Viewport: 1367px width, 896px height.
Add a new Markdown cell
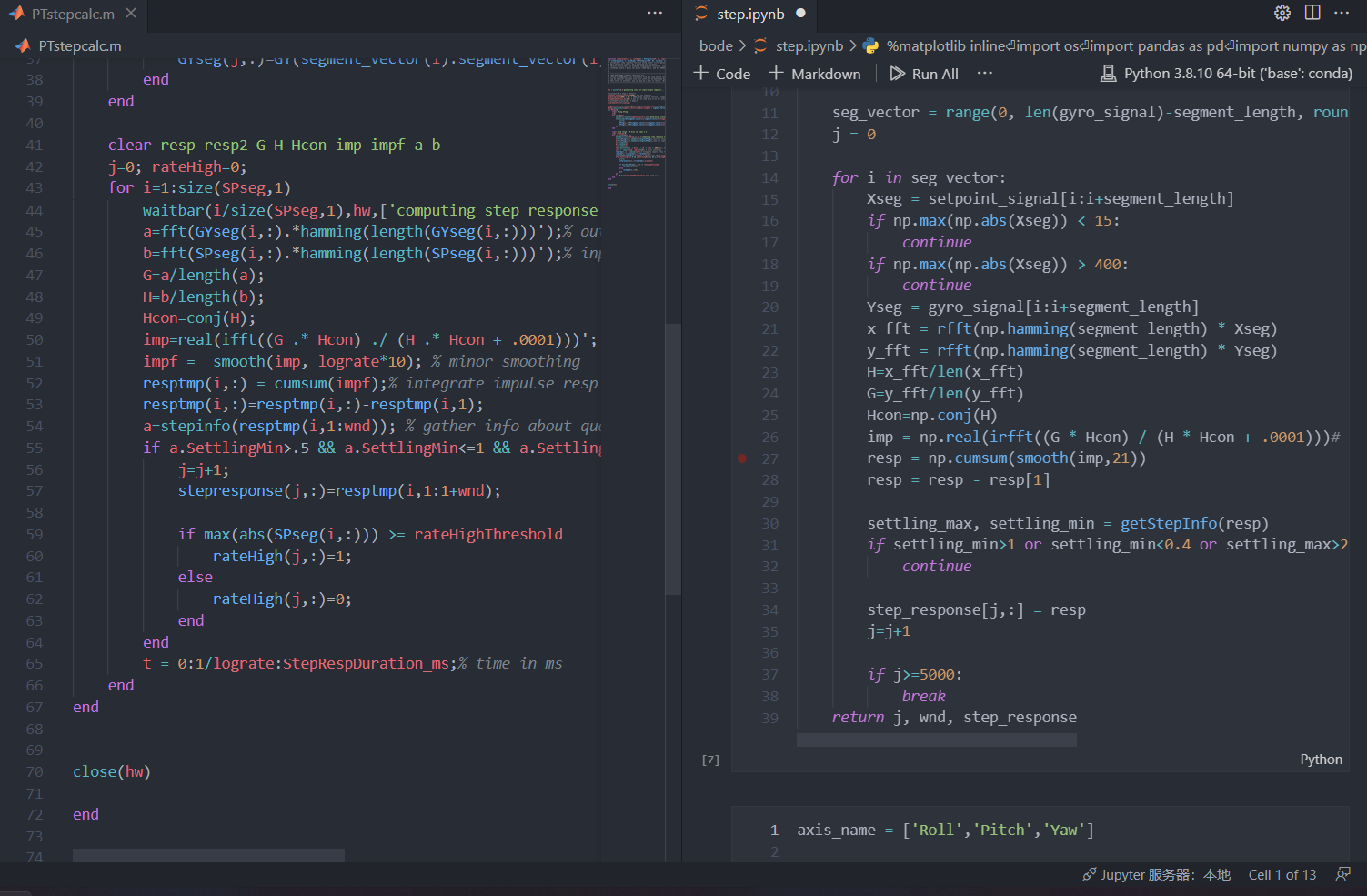pos(815,74)
